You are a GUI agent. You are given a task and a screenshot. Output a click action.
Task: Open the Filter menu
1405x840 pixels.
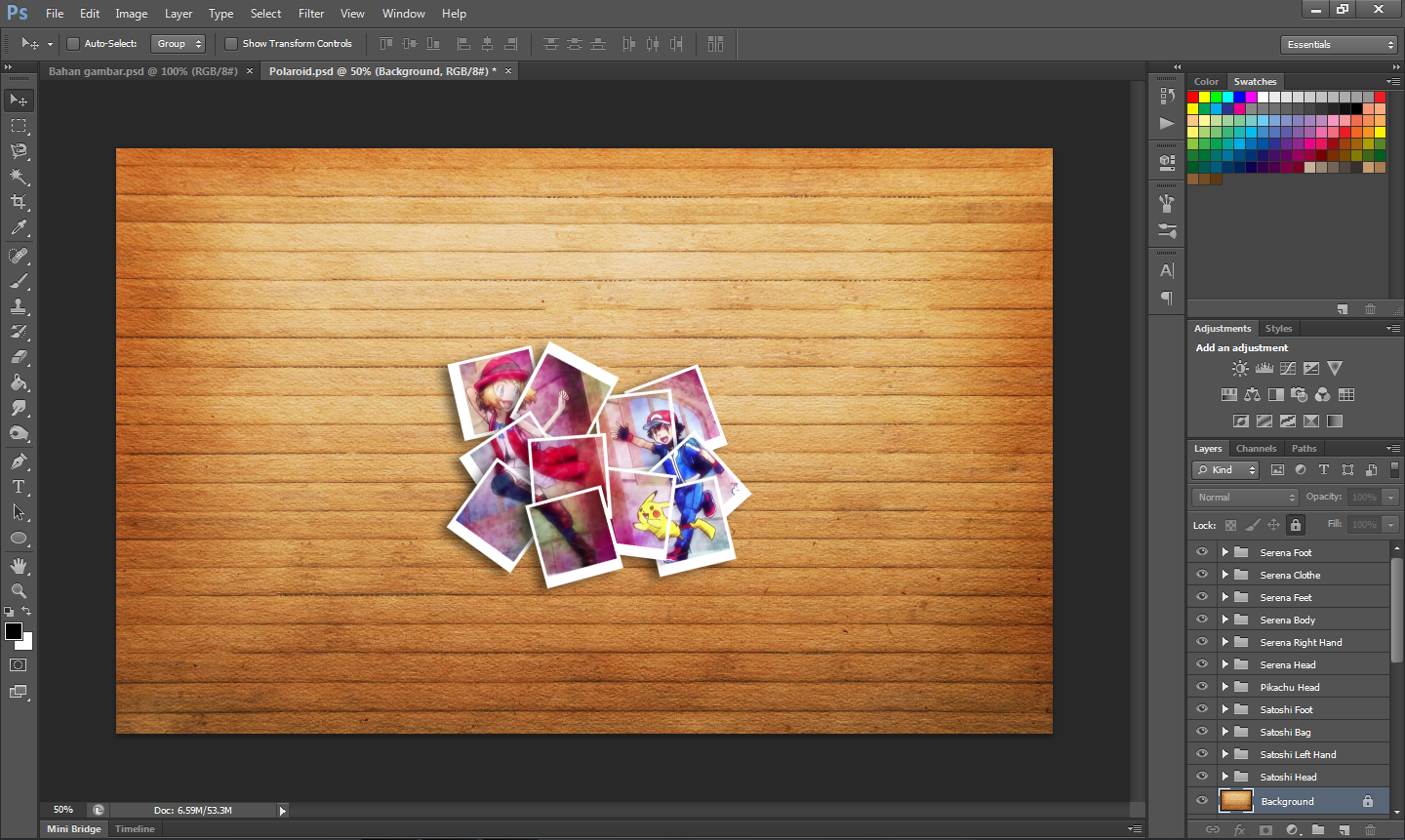[310, 14]
